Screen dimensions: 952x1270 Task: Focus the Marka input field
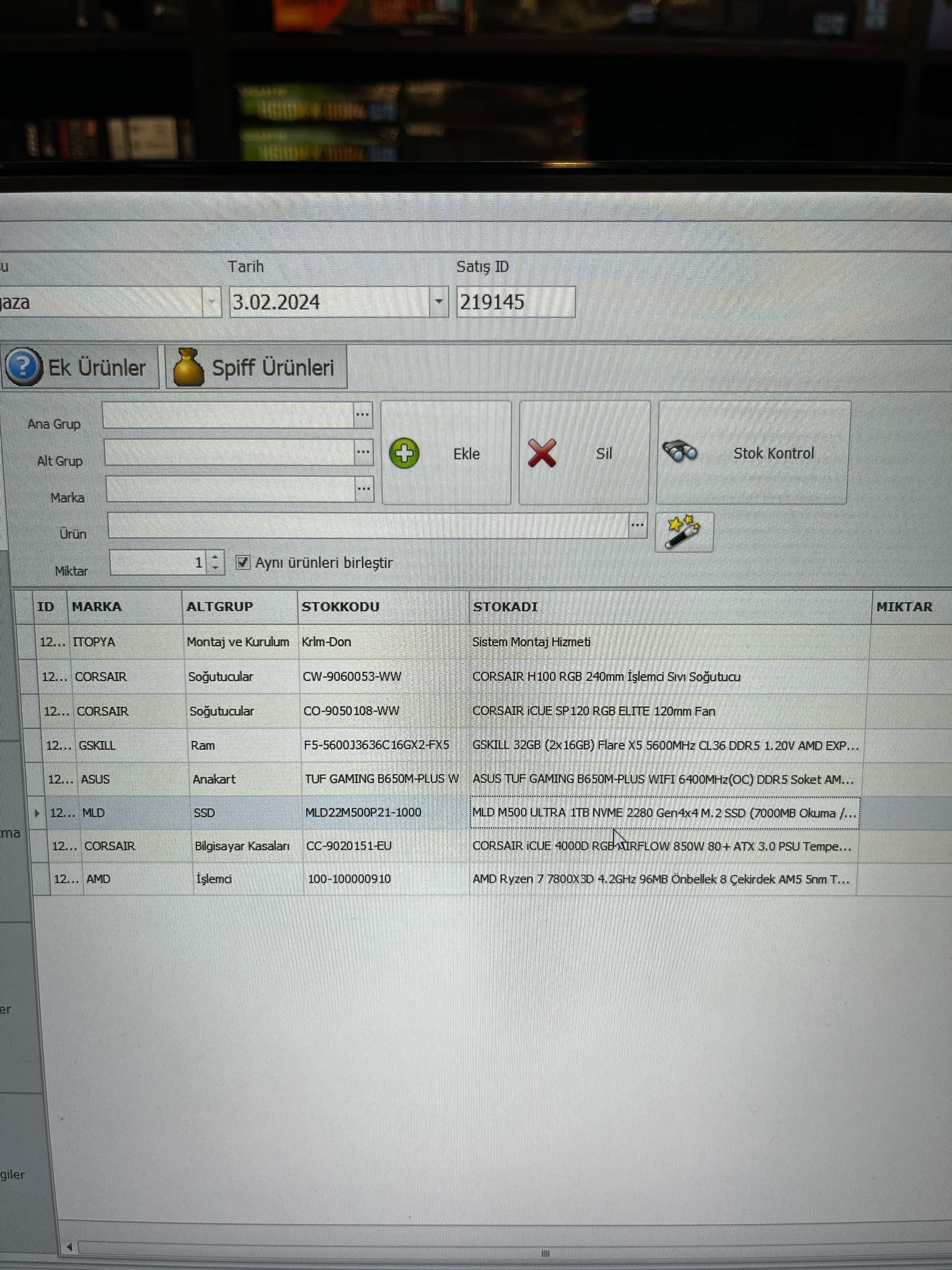coord(231,489)
